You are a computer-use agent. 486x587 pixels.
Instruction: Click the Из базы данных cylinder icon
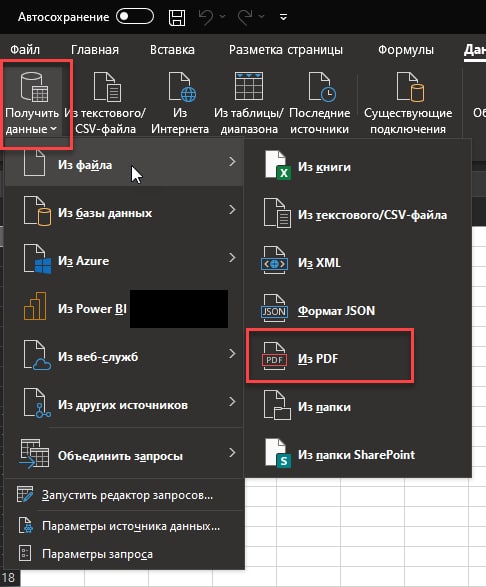coord(37,211)
